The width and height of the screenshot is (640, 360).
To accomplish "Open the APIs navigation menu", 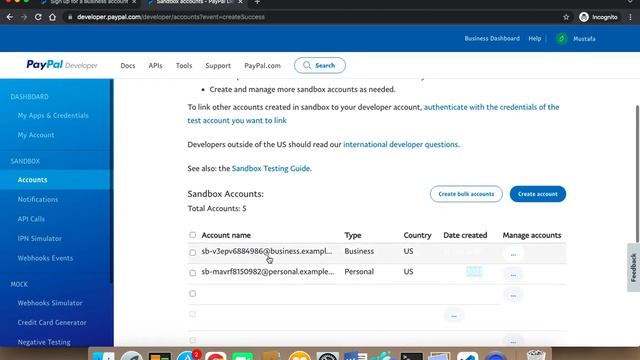I will click(x=156, y=66).
